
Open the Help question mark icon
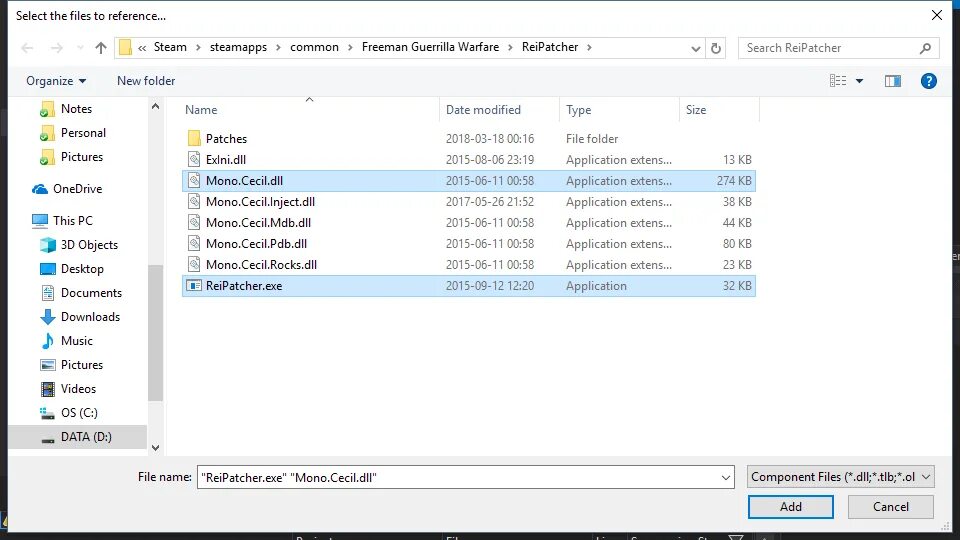[x=928, y=81]
